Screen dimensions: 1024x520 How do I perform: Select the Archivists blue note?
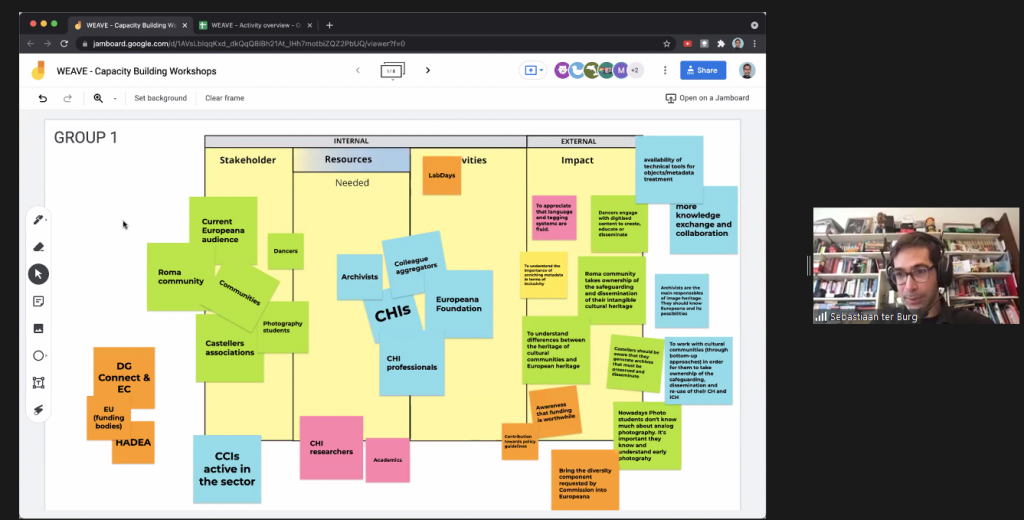359,277
